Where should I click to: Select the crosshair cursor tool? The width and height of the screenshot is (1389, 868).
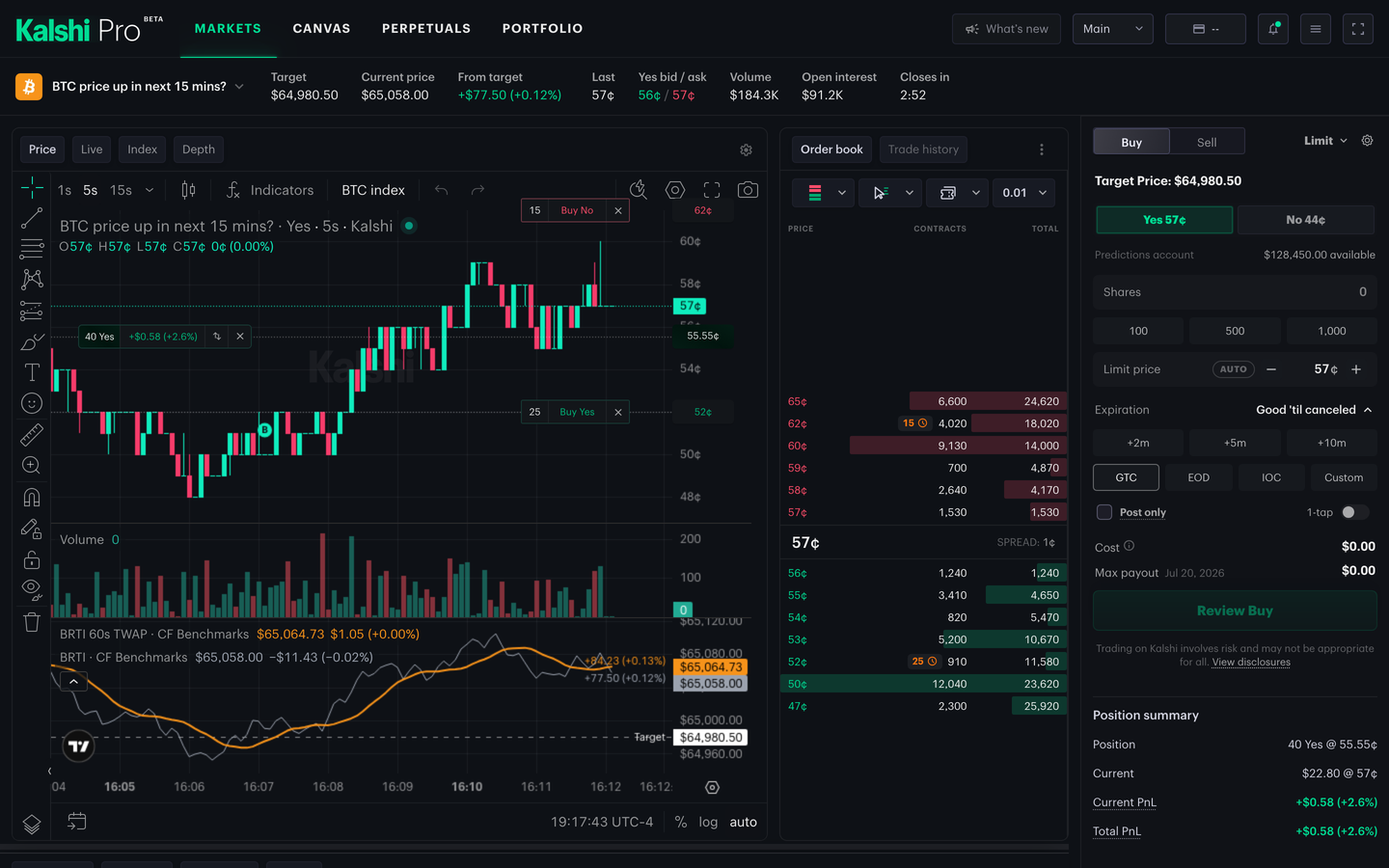click(32, 187)
